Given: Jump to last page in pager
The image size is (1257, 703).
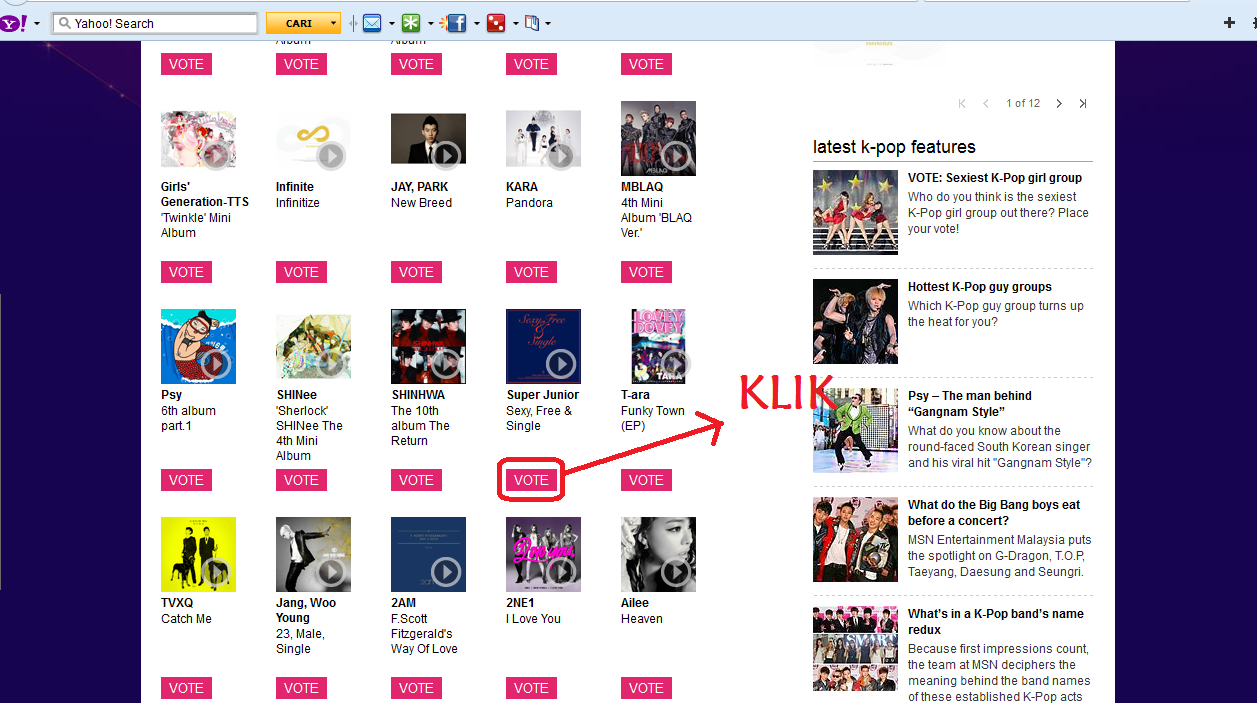Looking at the screenshot, I should tap(1082, 103).
